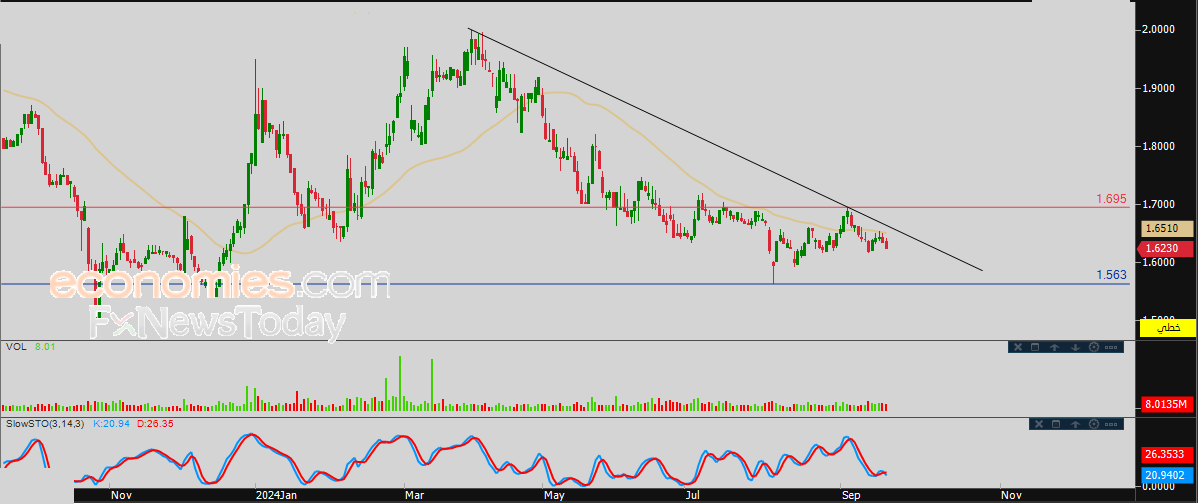The width and height of the screenshot is (1198, 504).
Task: Click the 1.7000 price axis label
Action: point(1158,205)
